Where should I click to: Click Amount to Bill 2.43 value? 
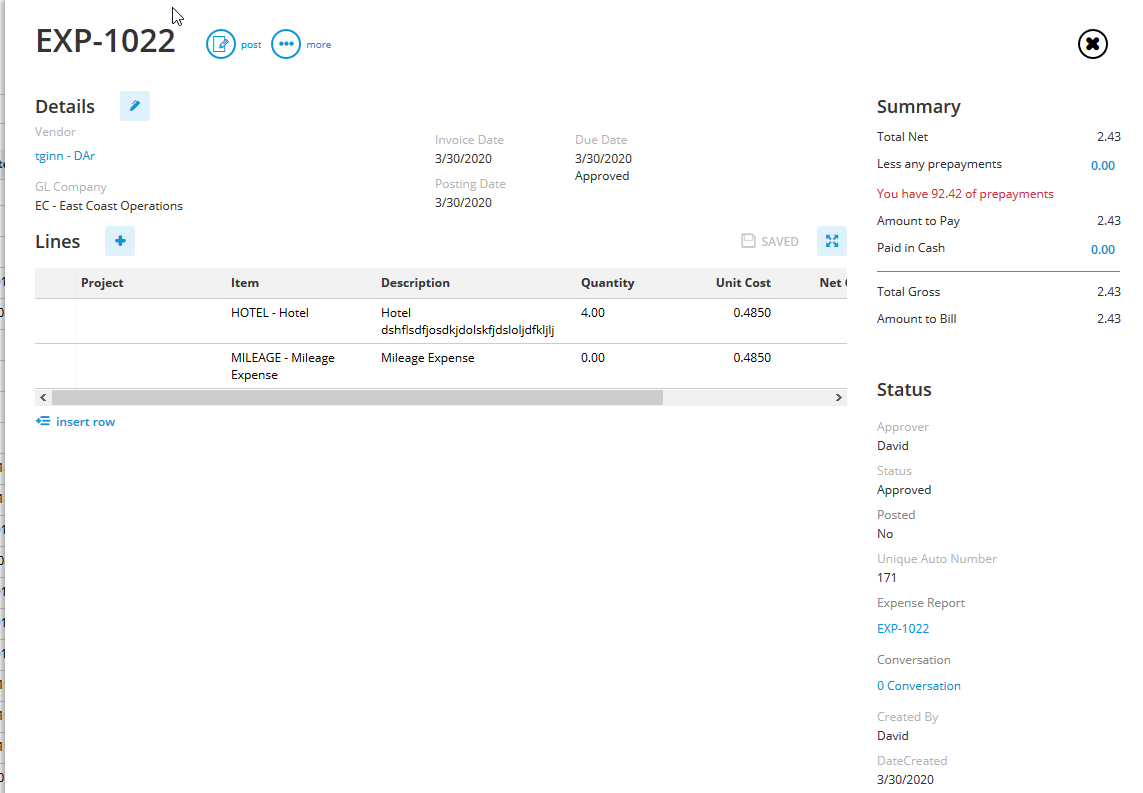click(1108, 319)
